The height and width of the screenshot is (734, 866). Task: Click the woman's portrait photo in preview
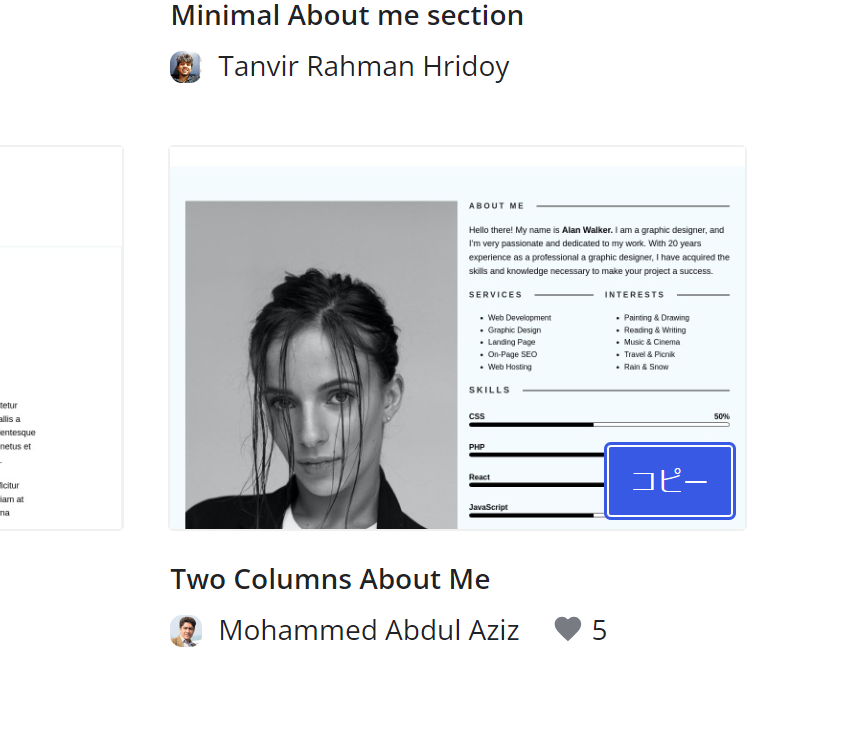321,365
